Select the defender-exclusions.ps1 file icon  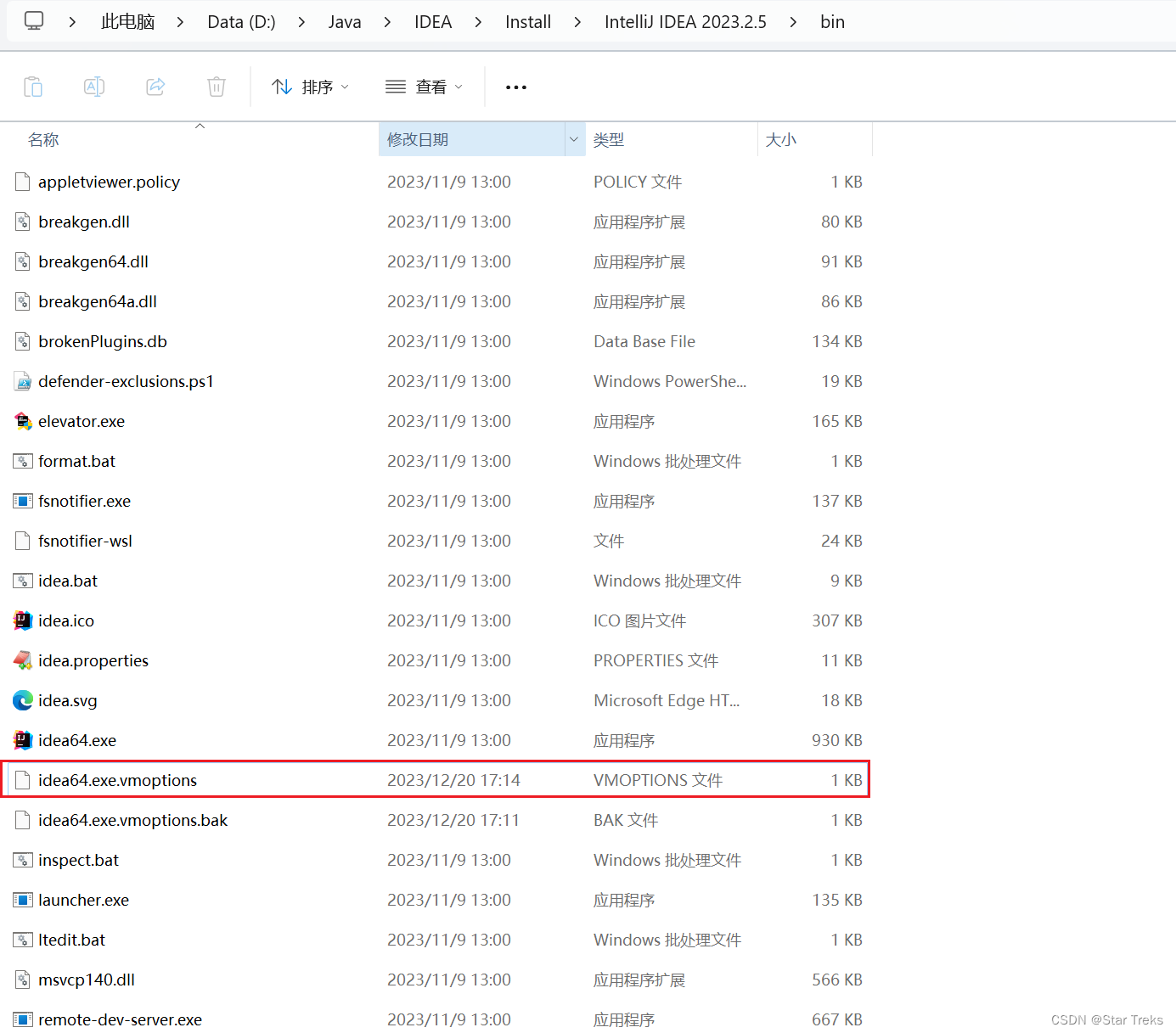pyautogui.click(x=23, y=381)
